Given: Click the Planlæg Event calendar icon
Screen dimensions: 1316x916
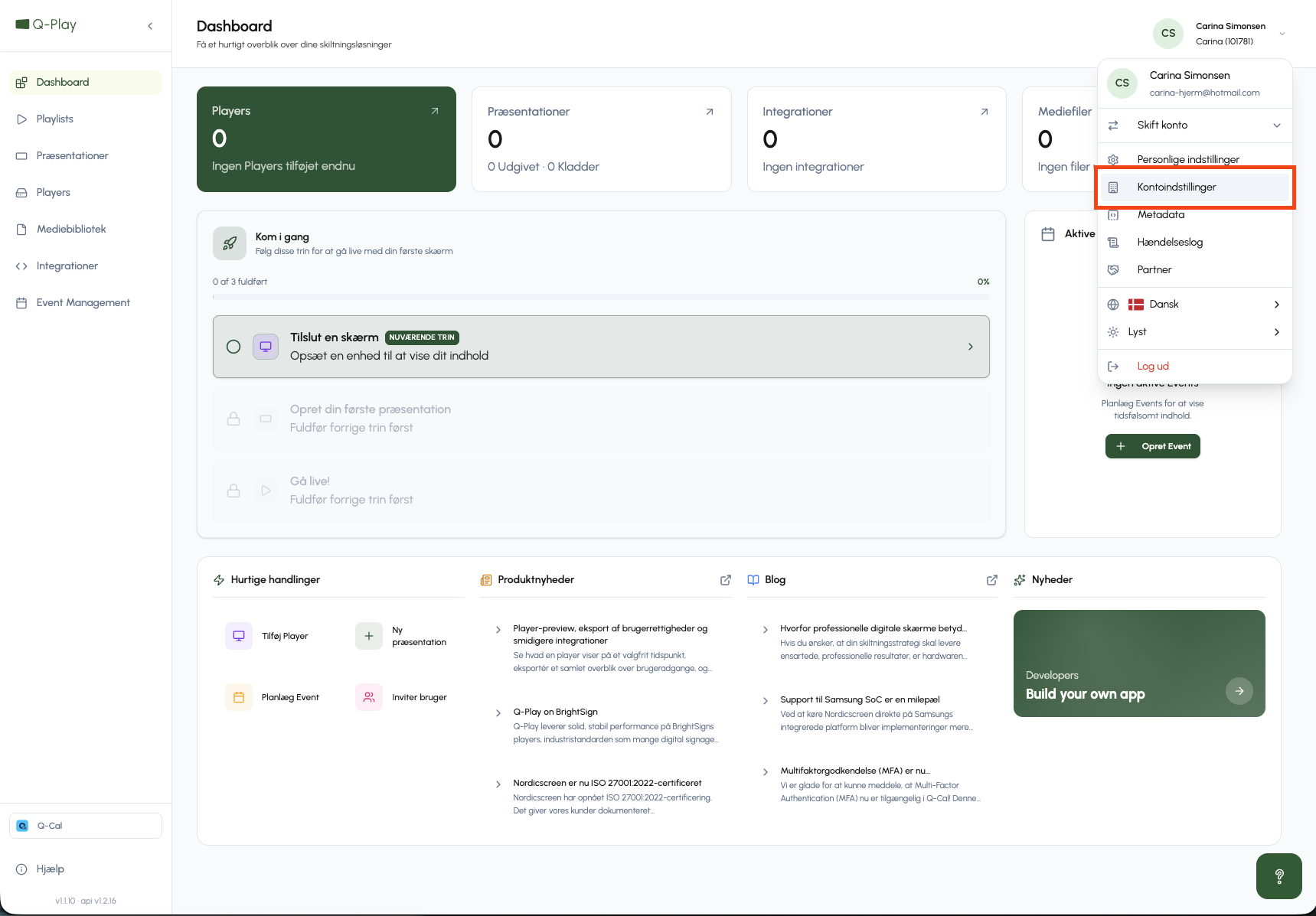Looking at the screenshot, I should point(239,697).
